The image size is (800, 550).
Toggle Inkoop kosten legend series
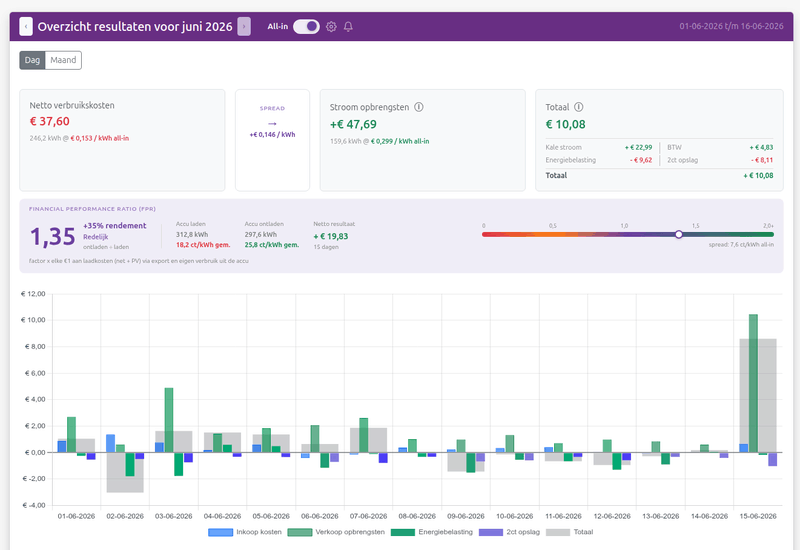(x=245, y=532)
